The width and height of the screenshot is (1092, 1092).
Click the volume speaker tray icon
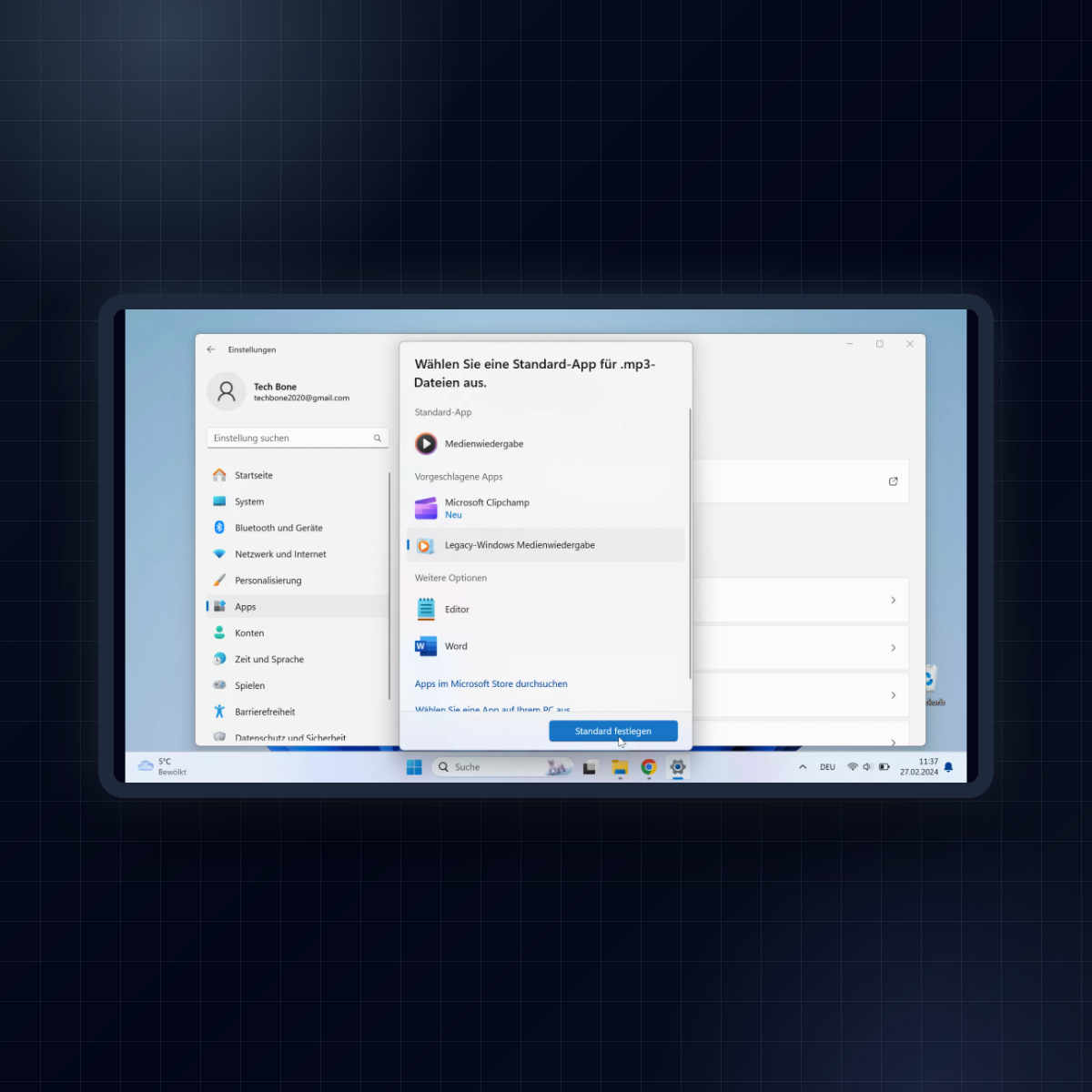click(x=867, y=767)
